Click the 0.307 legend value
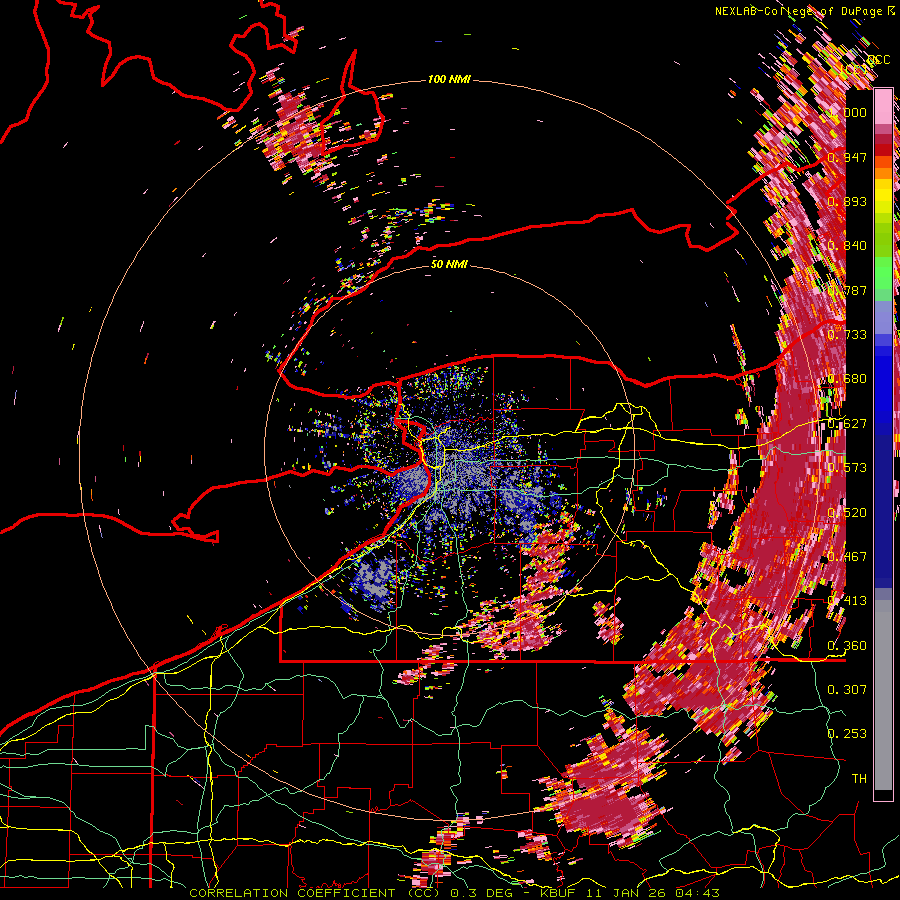Image resolution: width=900 pixels, height=900 pixels. (847, 689)
